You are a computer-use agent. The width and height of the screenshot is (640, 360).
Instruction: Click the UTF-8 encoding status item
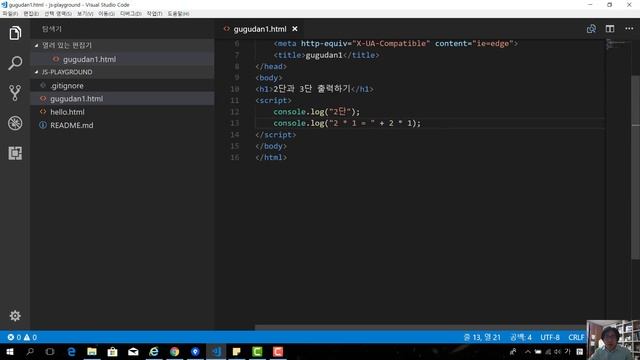[x=550, y=337]
